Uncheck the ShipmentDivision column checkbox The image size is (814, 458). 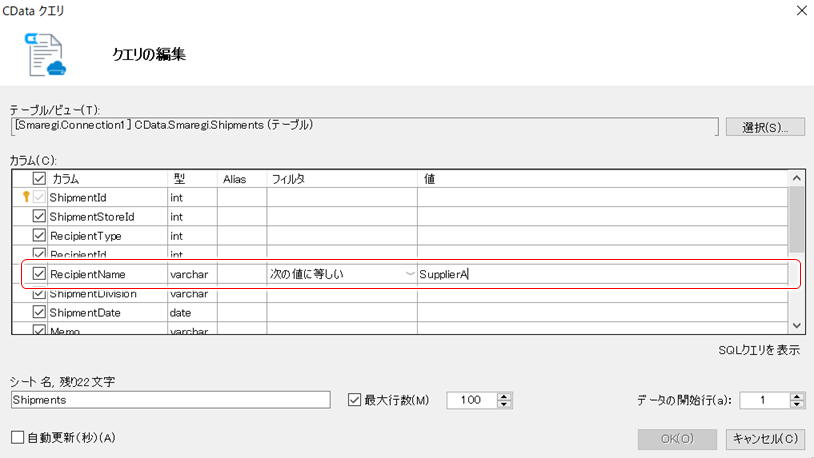pyautogui.click(x=39, y=294)
